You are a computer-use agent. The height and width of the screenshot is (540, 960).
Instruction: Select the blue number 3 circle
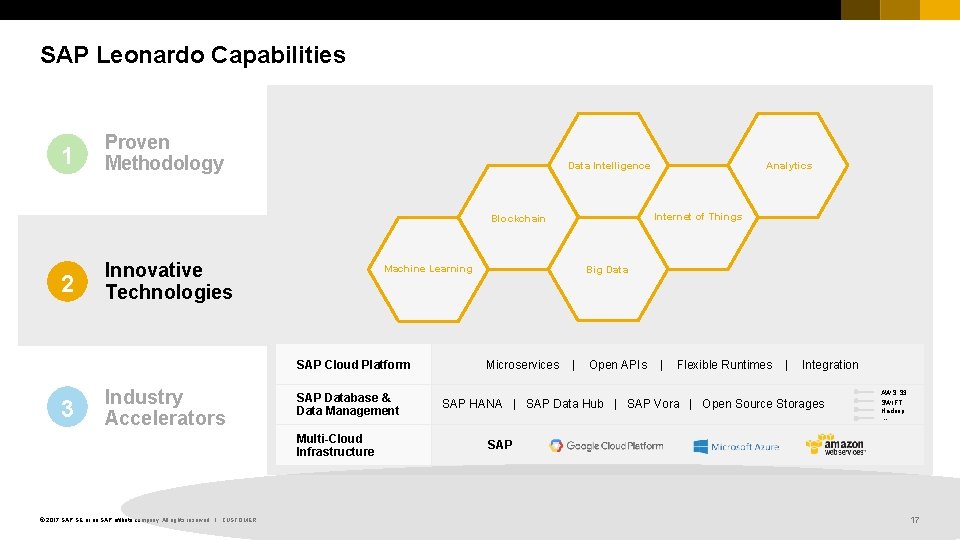point(67,408)
